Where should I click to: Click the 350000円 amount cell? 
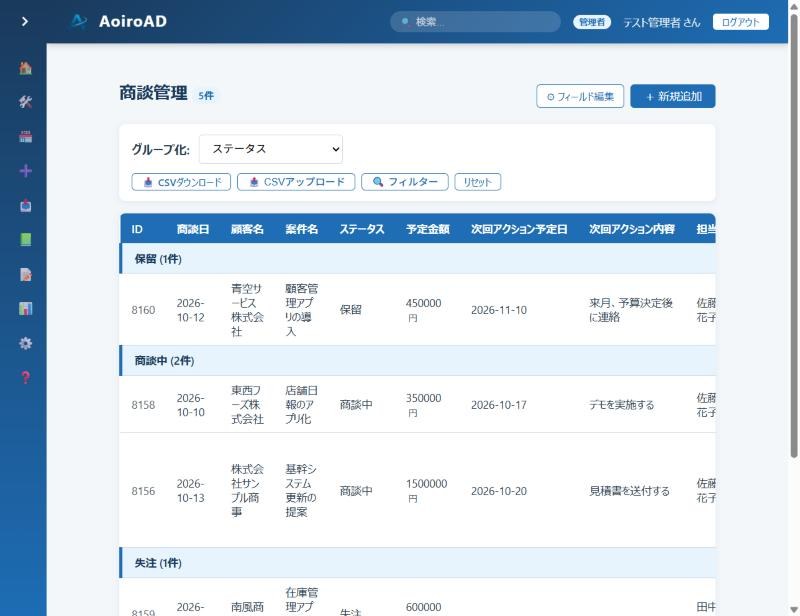click(423, 405)
